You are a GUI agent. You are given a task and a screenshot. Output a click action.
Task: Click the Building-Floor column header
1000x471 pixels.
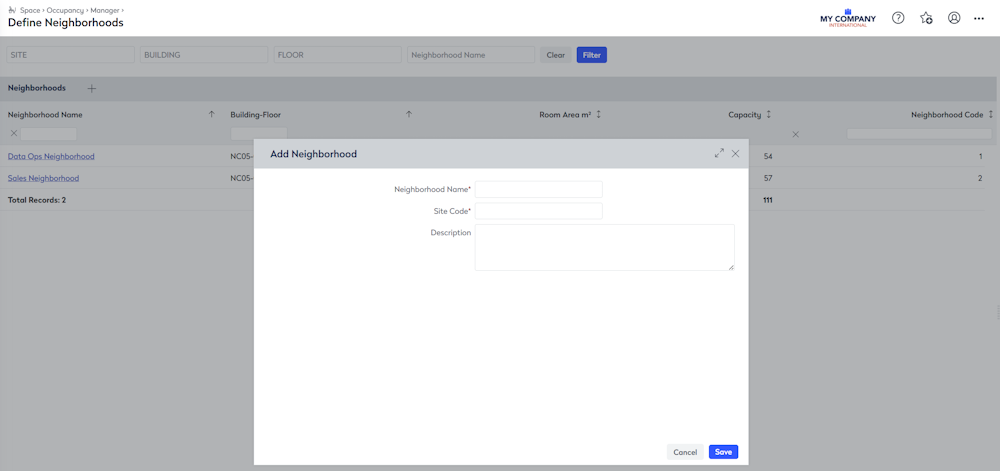[256, 115]
